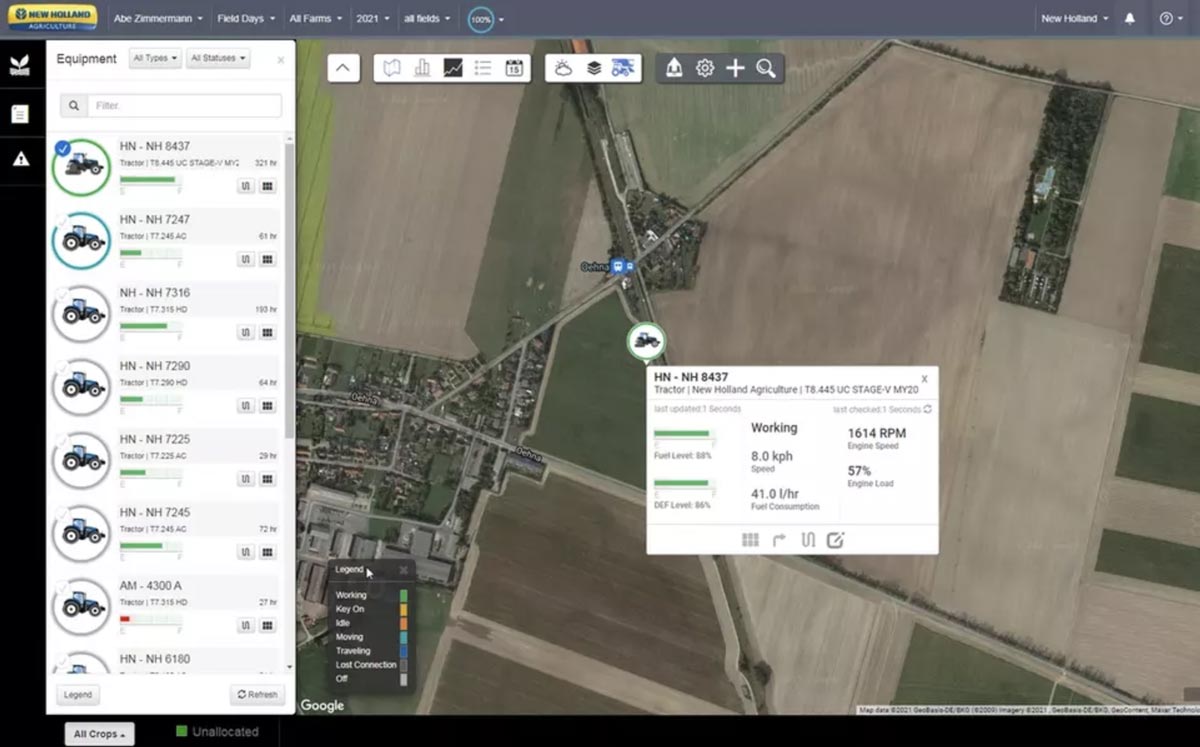The width and height of the screenshot is (1200, 747).
Task: Click the equipment Filter text field
Action: tap(184, 105)
